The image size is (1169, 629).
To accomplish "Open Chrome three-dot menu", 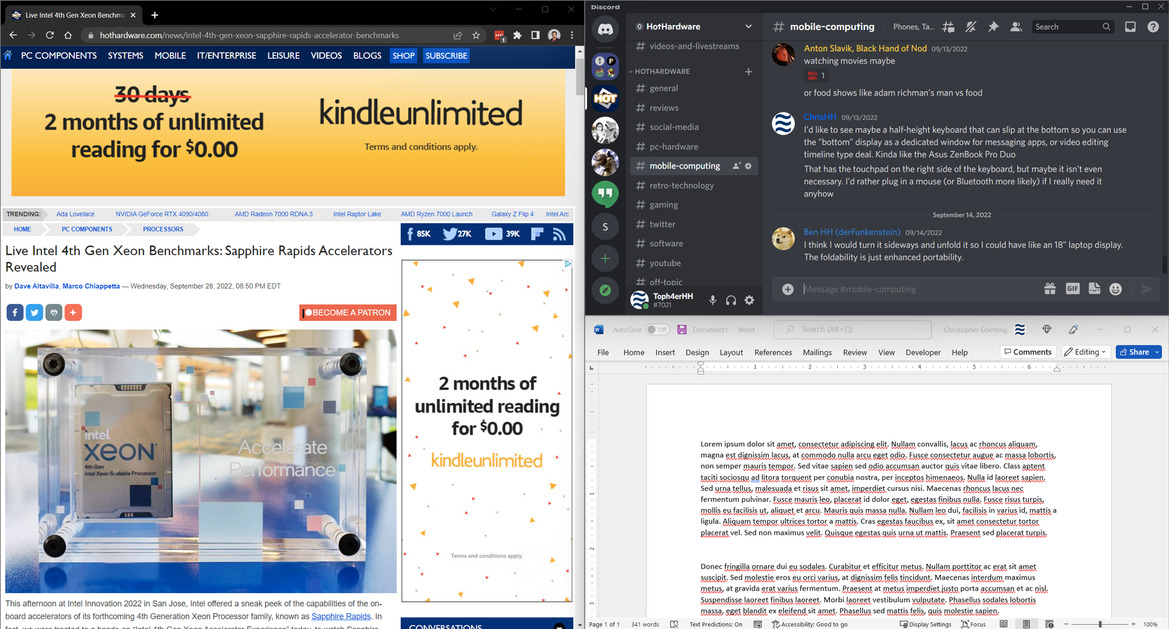I will pos(572,35).
